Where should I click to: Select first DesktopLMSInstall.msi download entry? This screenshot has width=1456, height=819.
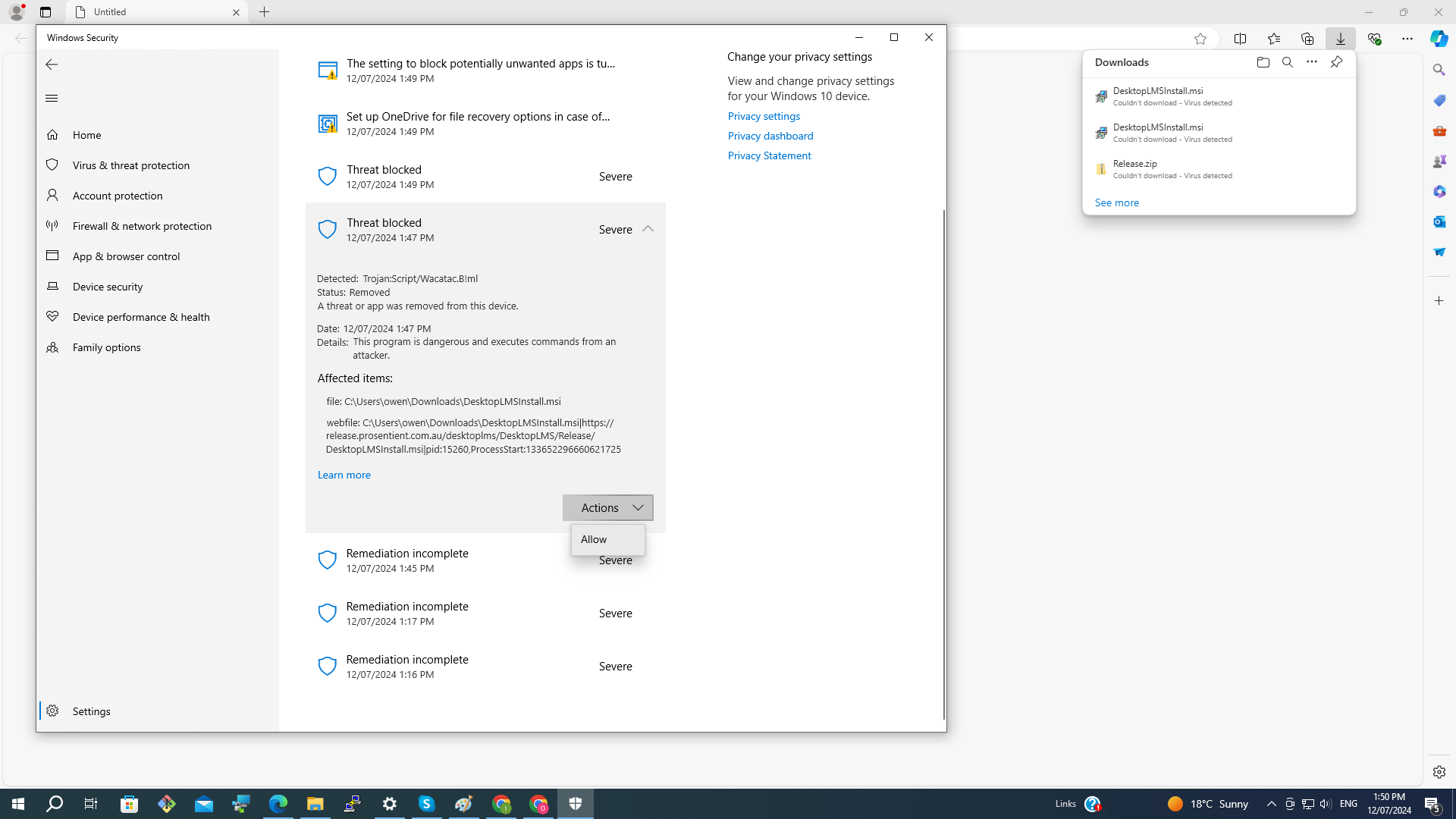(x=1219, y=96)
